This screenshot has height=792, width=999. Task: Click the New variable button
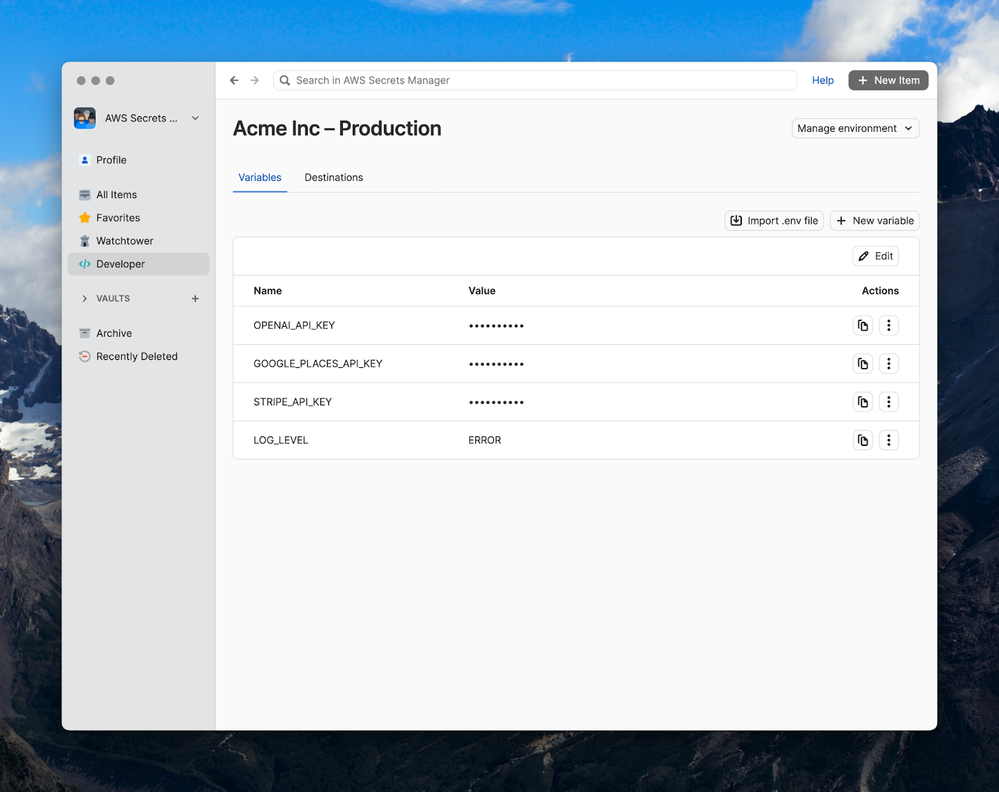coord(874,220)
